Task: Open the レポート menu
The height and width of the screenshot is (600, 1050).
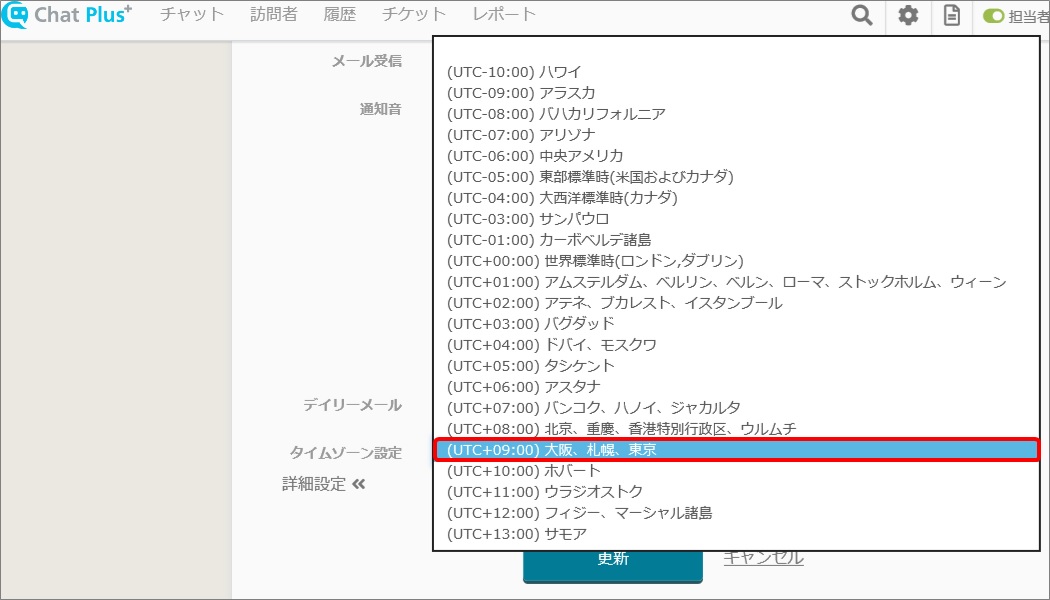Action: 504,14
